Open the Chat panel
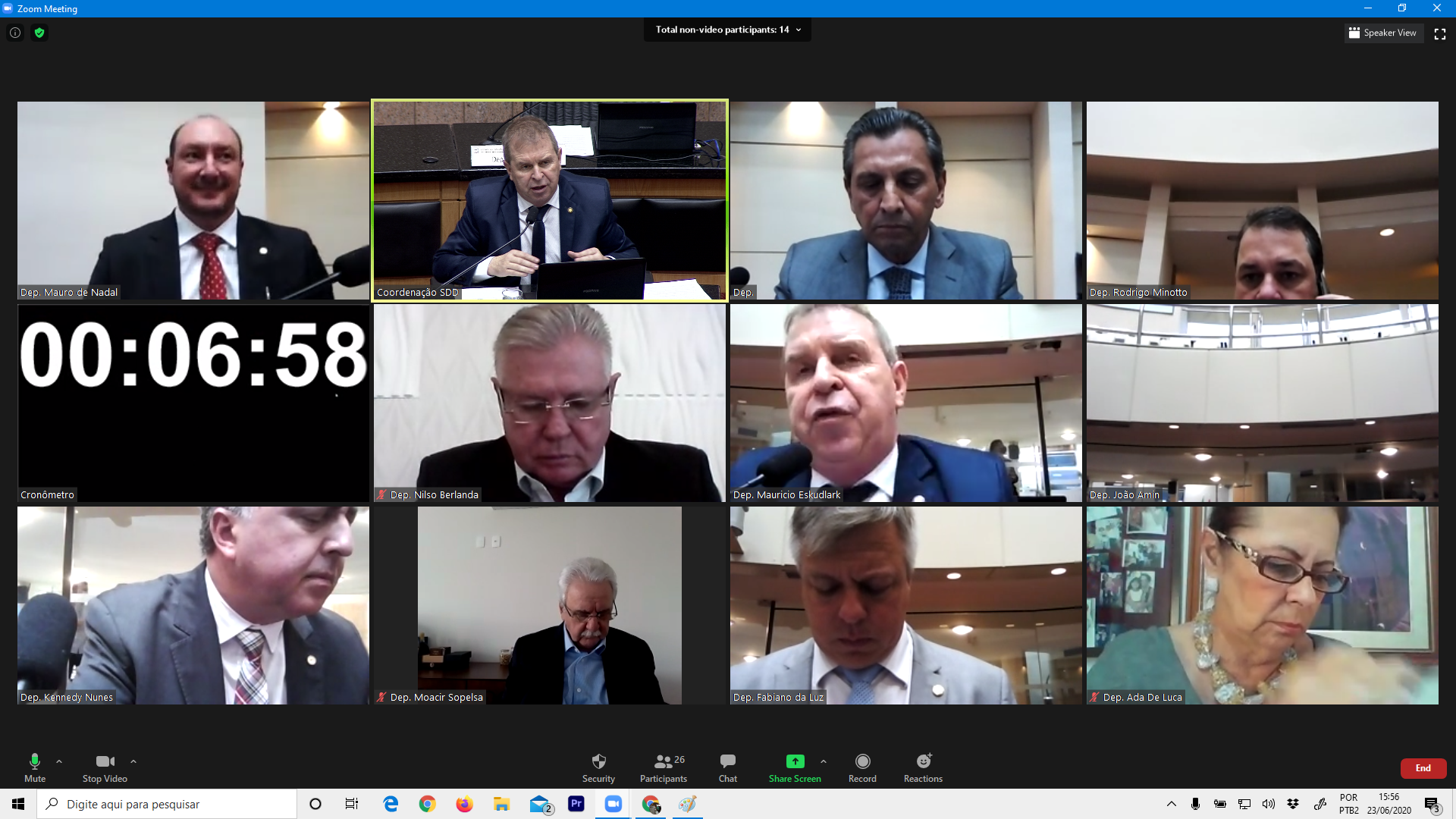Image resolution: width=1456 pixels, height=819 pixels. (728, 767)
